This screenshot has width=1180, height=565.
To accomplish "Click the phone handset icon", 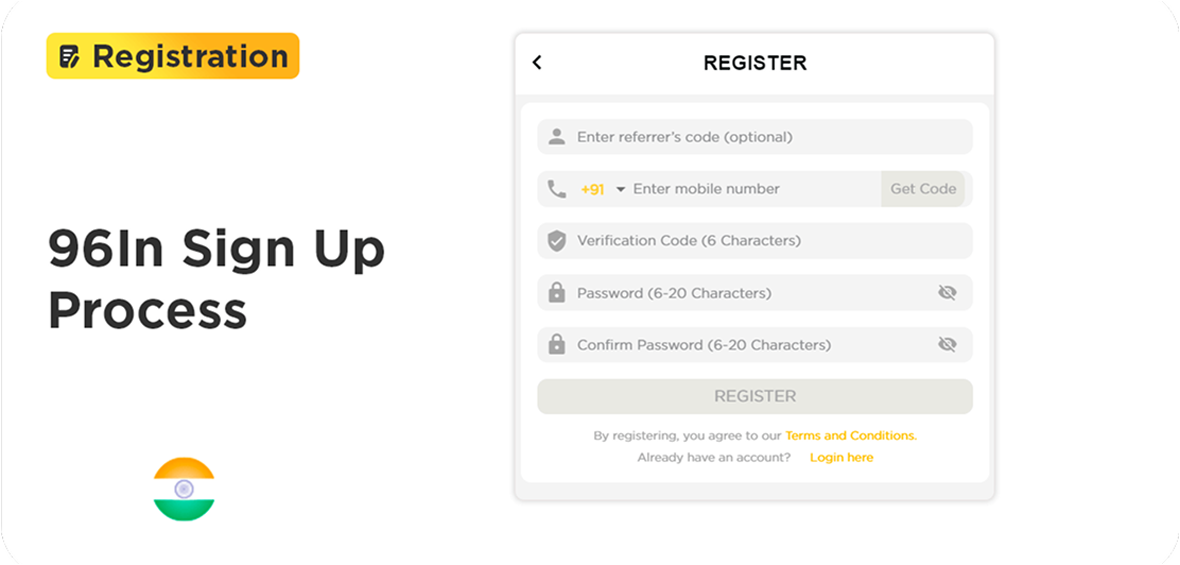I will pos(557,189).
